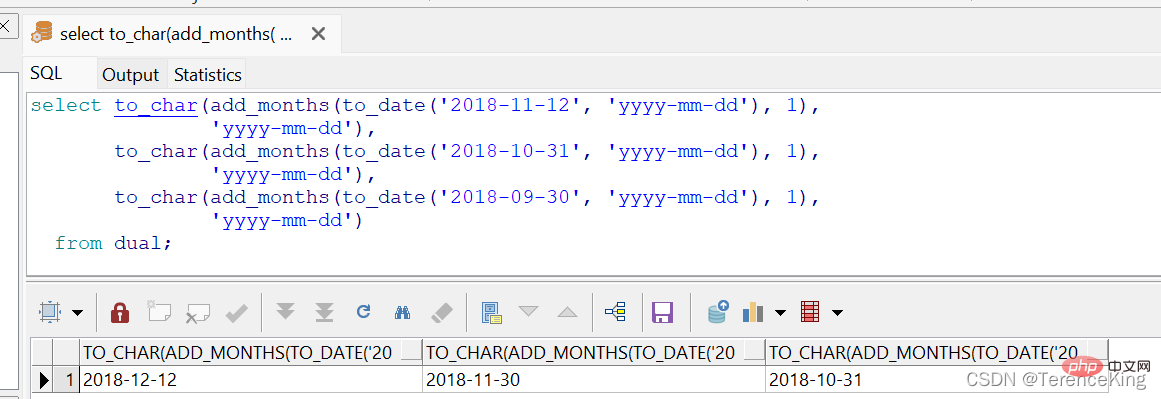Click the linked query tree icon
The image size is (1161, 399).
click(x=615, y=312)
